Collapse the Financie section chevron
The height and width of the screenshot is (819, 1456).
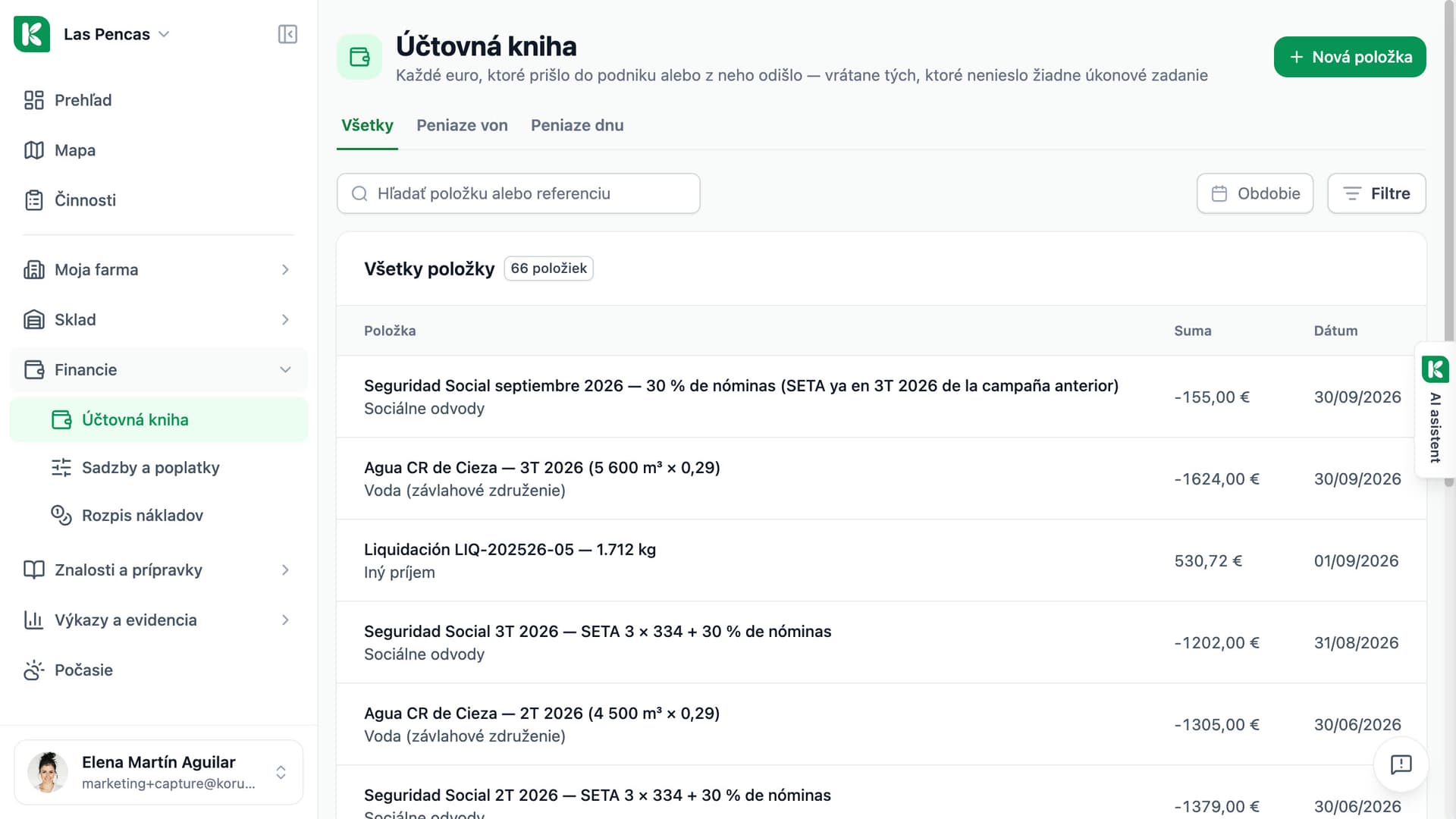pos(285,370)
